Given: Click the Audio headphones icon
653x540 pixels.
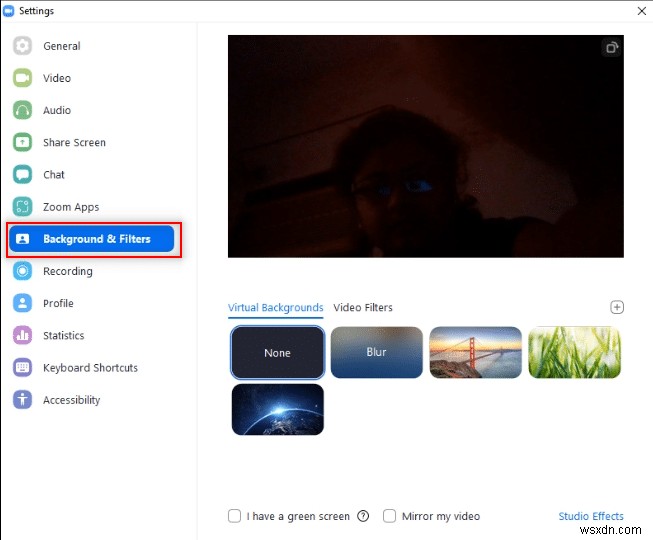Looking at the screenshot, I should 22,110.
